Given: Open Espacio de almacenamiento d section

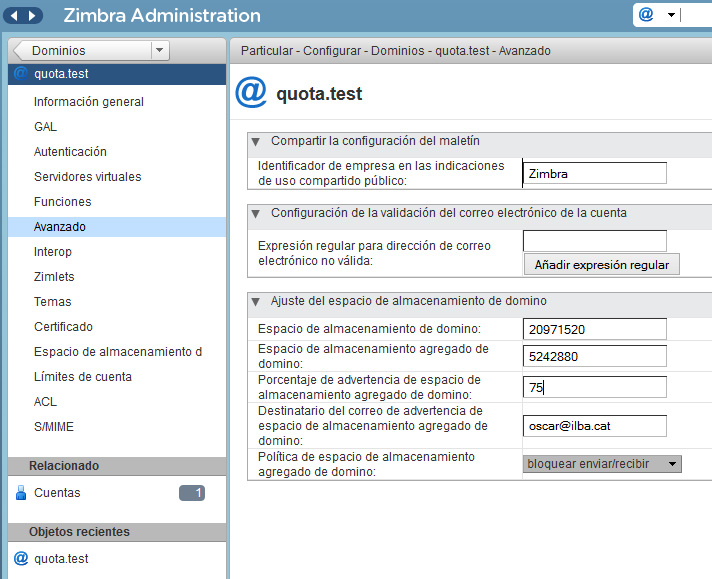Looking at the screenshot, I should [118, 351].
